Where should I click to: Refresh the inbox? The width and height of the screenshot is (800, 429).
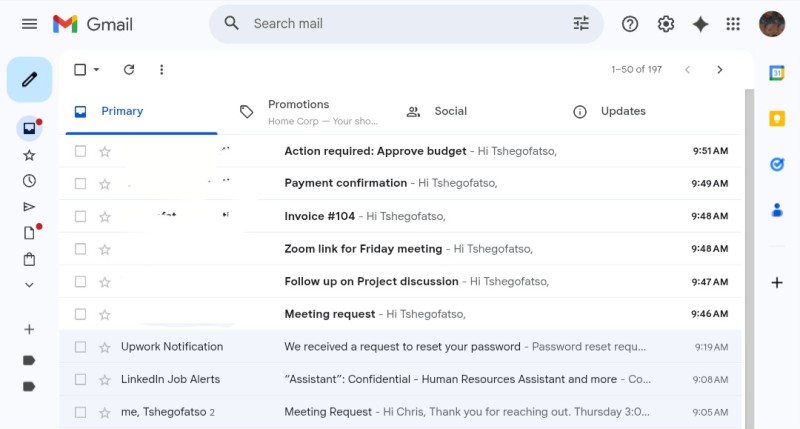coord(128,70)
